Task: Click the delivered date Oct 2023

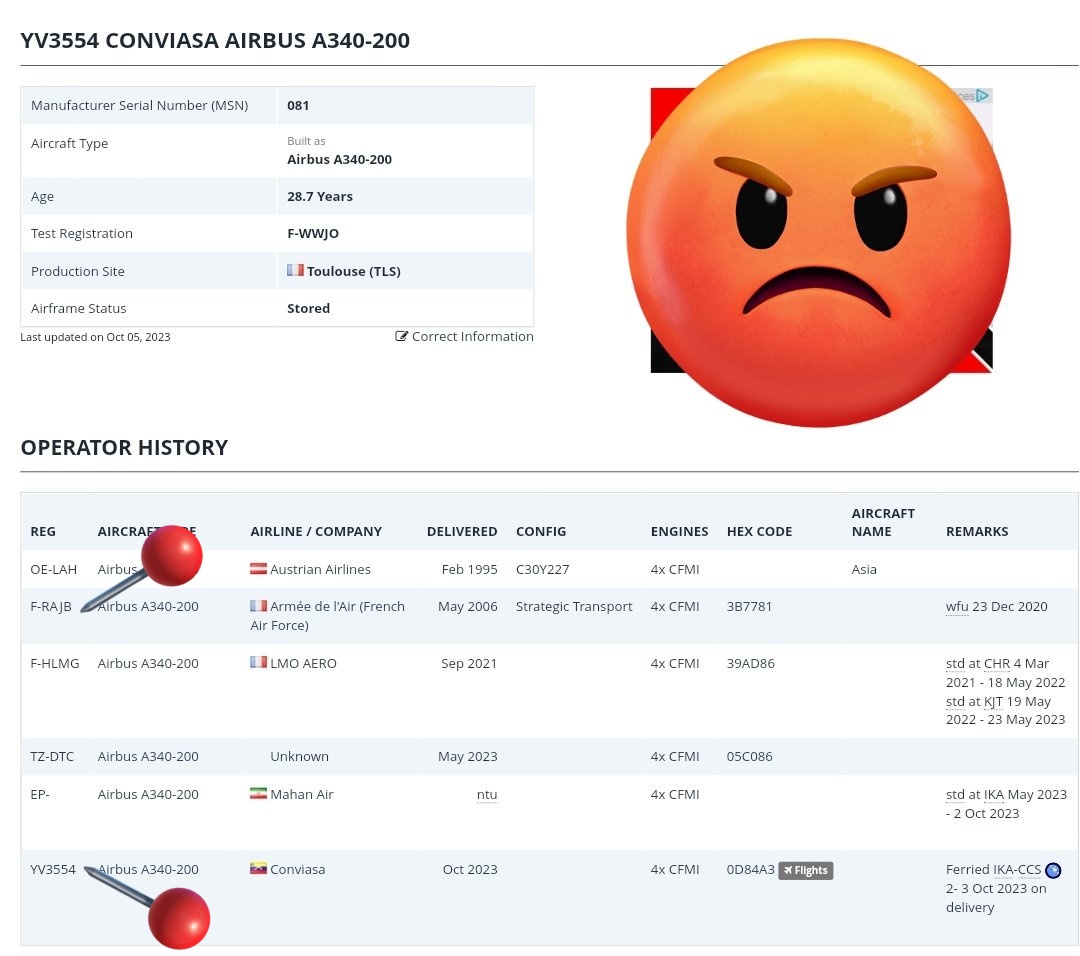Action: (x=470, y=869)
